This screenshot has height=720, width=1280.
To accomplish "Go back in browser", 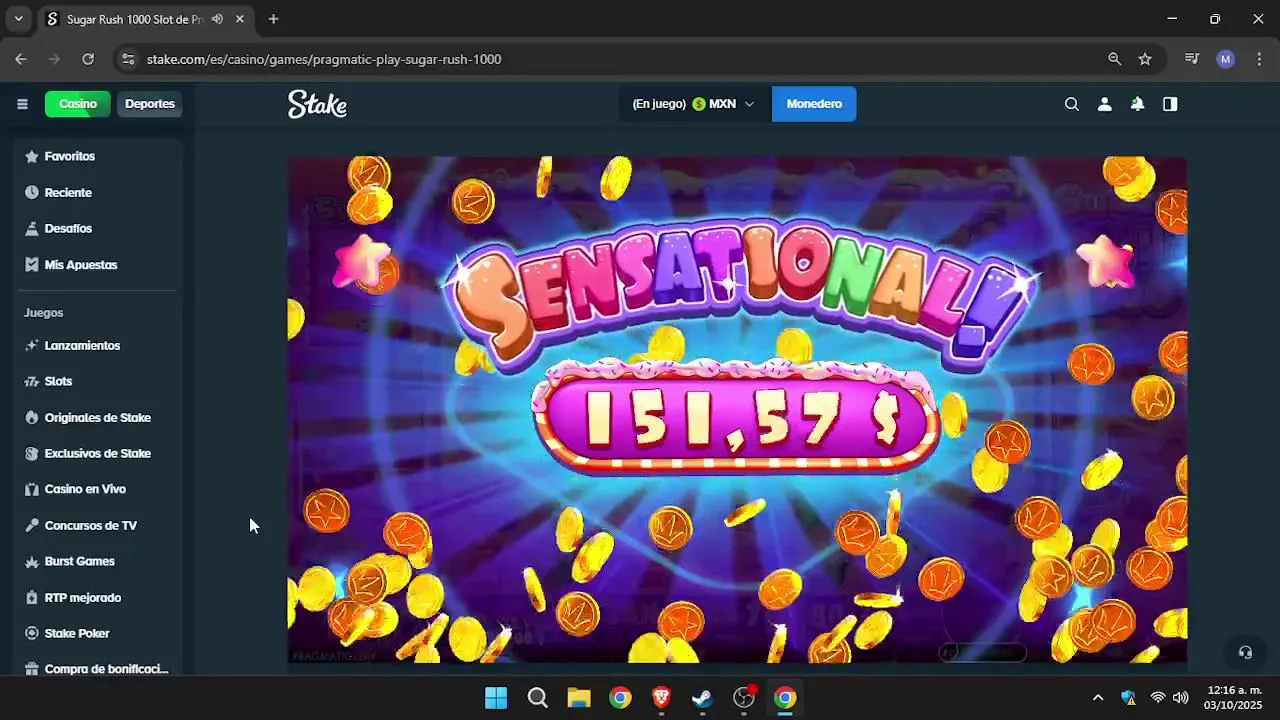I will [21, 59].
